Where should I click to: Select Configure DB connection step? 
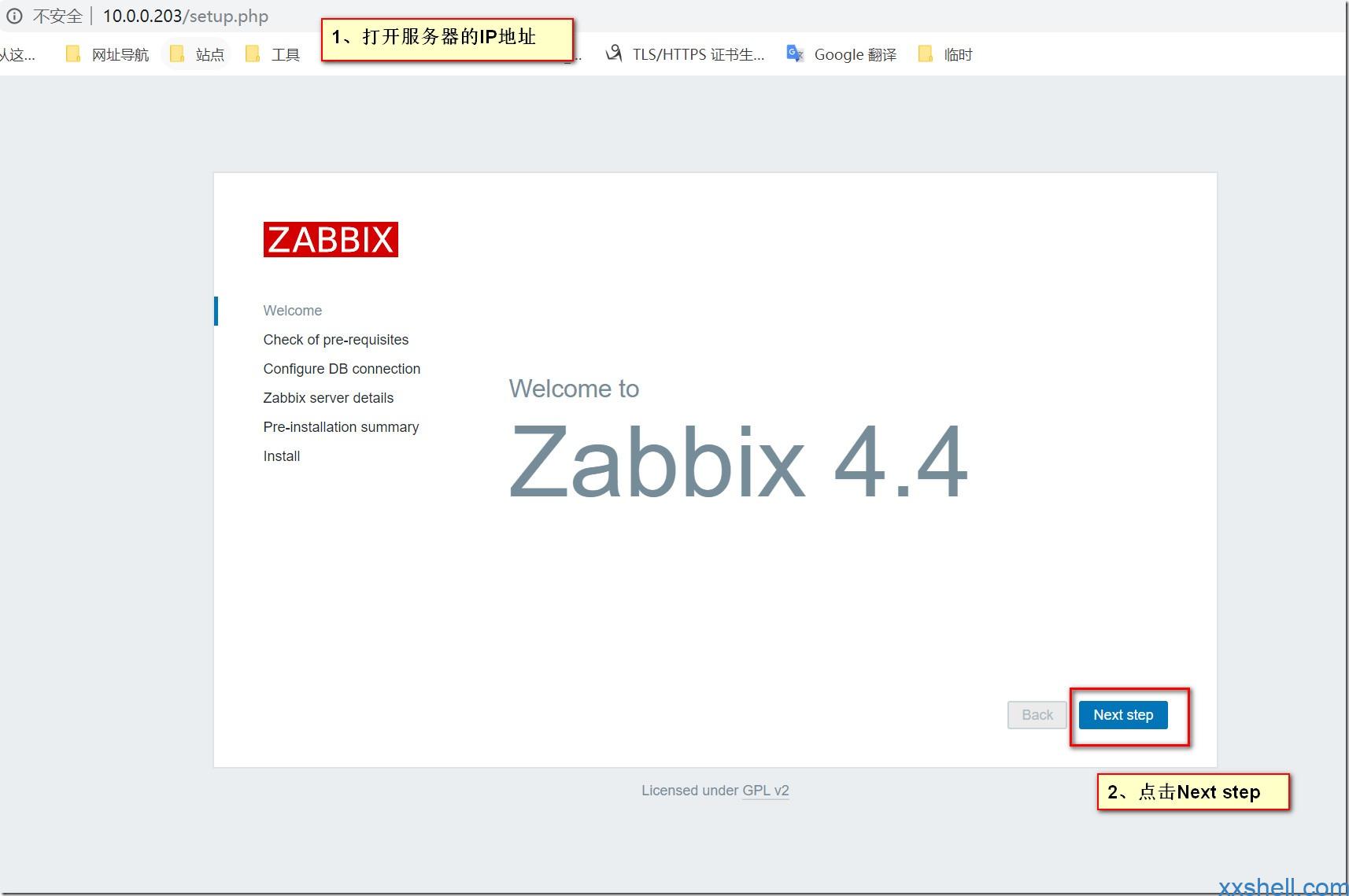tap(342, 369)
